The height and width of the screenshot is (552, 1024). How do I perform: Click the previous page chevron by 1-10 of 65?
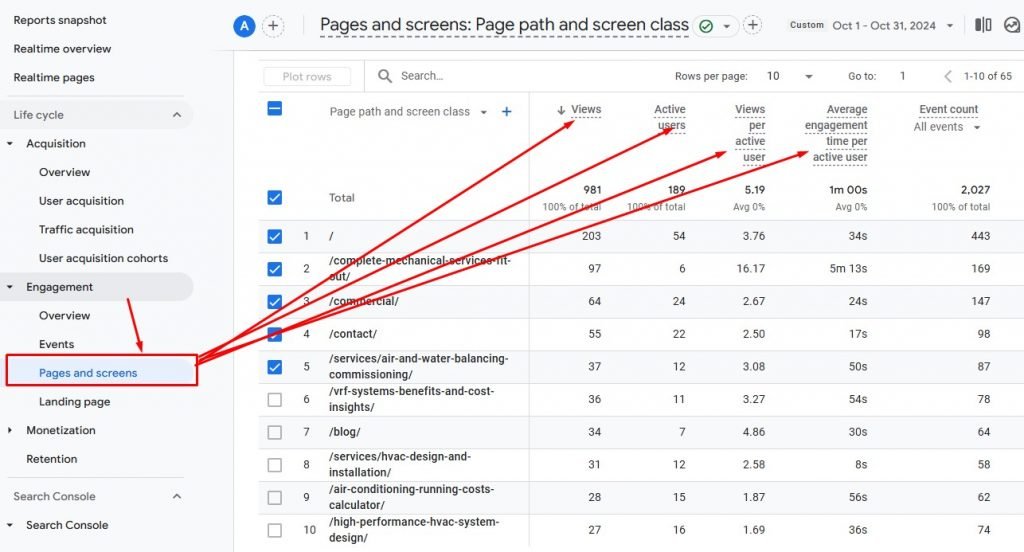948,76
